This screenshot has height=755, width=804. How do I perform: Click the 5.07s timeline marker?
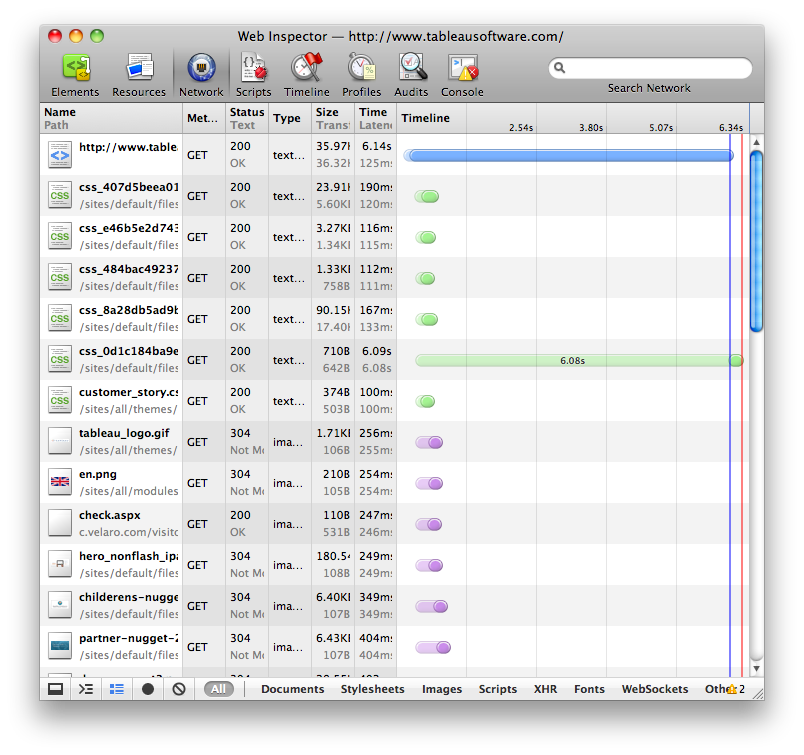pos(661,127)
